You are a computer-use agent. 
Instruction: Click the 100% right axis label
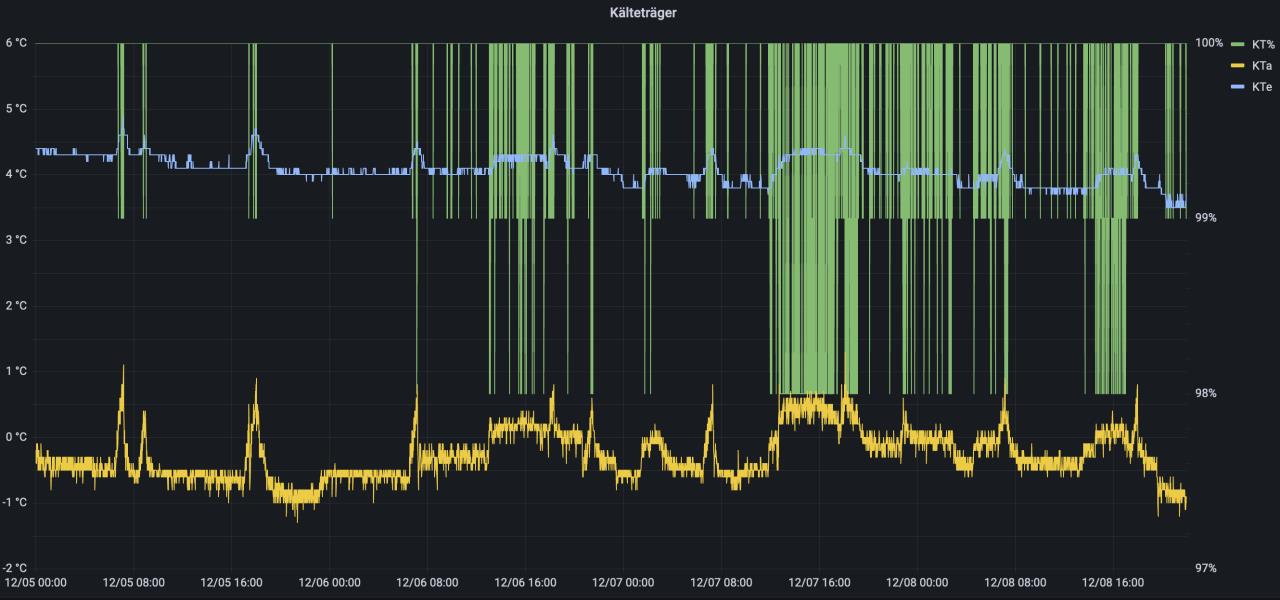click(1209, 43)
